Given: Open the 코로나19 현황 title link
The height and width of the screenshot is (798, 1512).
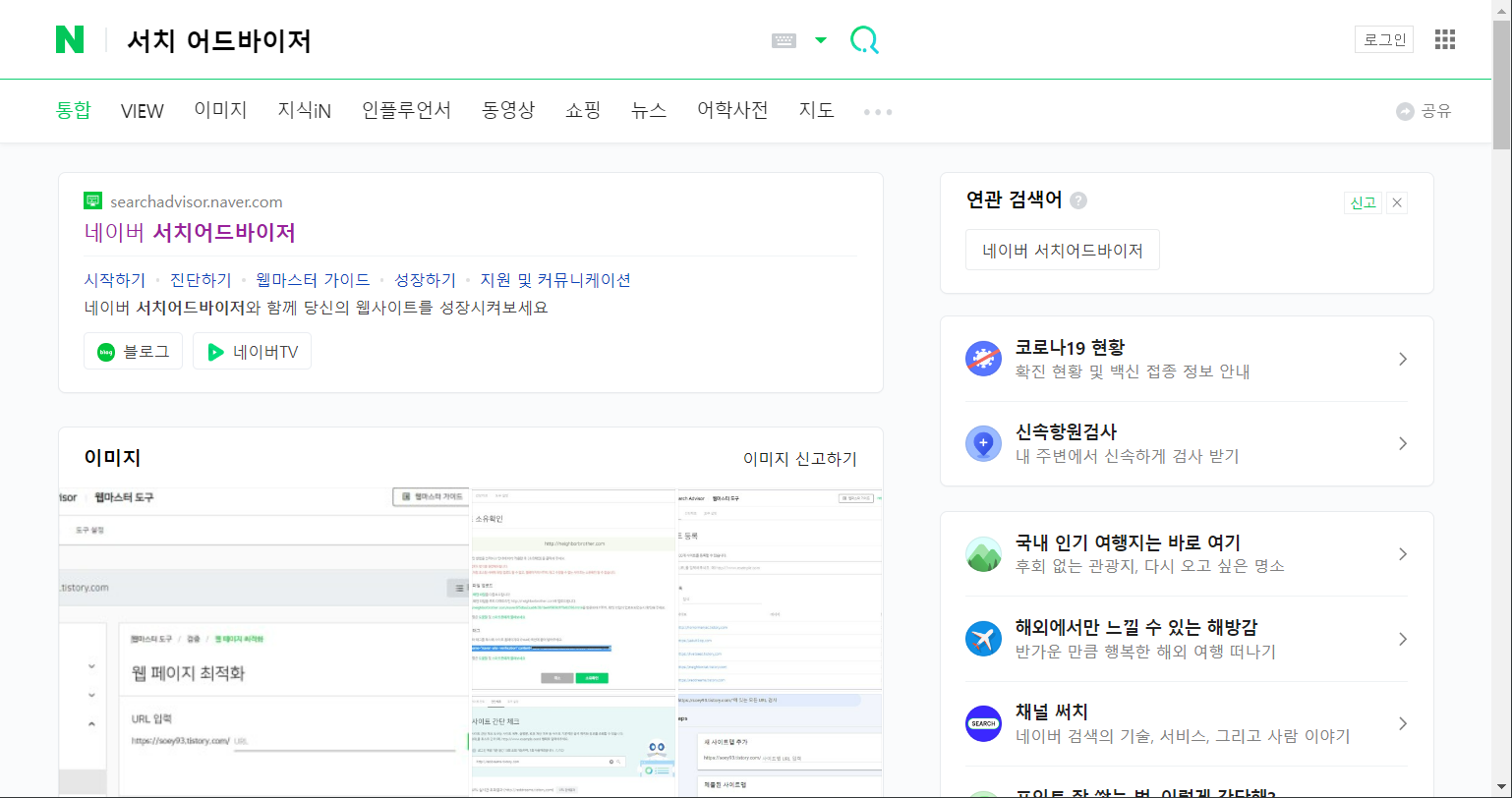Looking at the screenshot, I should point(1070,347).
